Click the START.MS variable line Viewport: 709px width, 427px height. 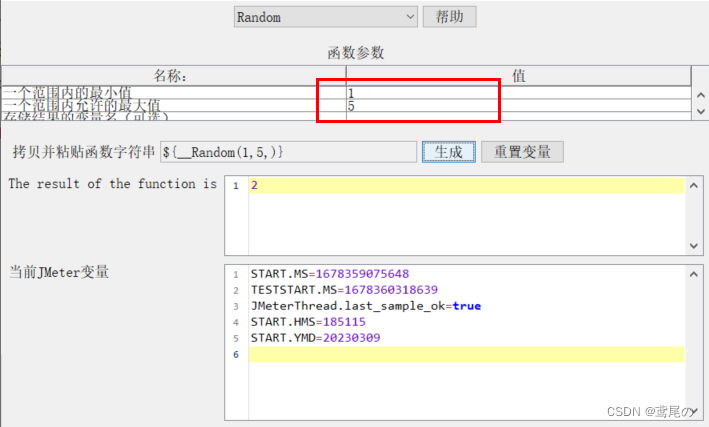tap(329, 274)
